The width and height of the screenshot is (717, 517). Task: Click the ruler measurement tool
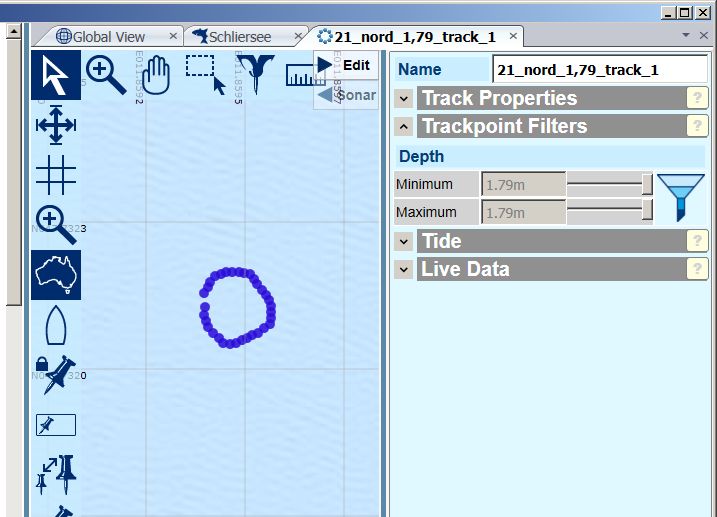pos(299,74)
